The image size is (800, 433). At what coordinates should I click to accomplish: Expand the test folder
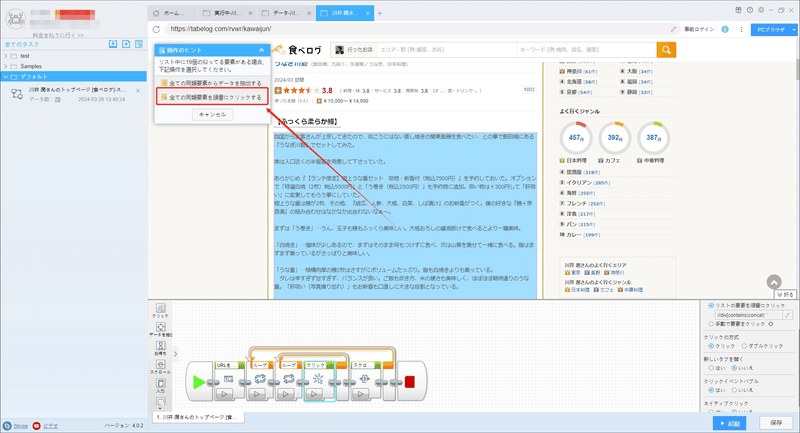point(6,56)
